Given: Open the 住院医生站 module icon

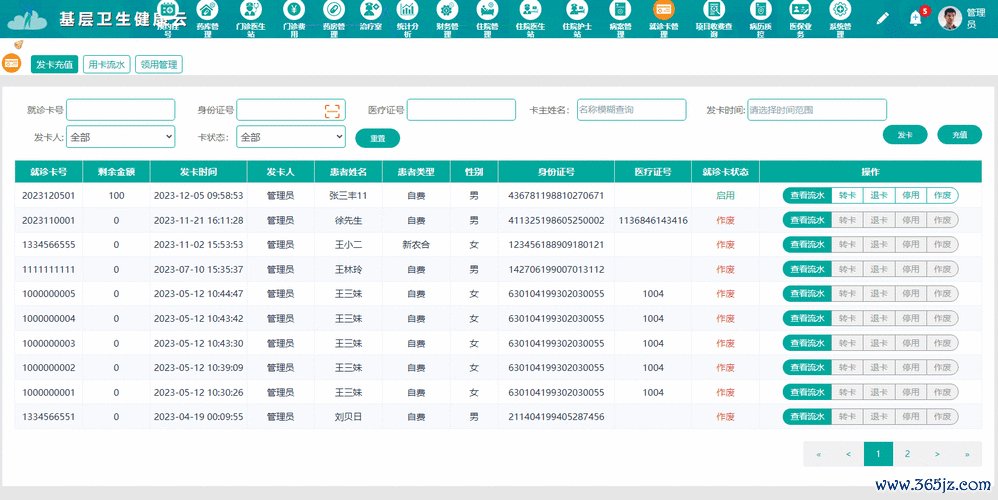Looking at the screenshot, I should click(530, 10).
